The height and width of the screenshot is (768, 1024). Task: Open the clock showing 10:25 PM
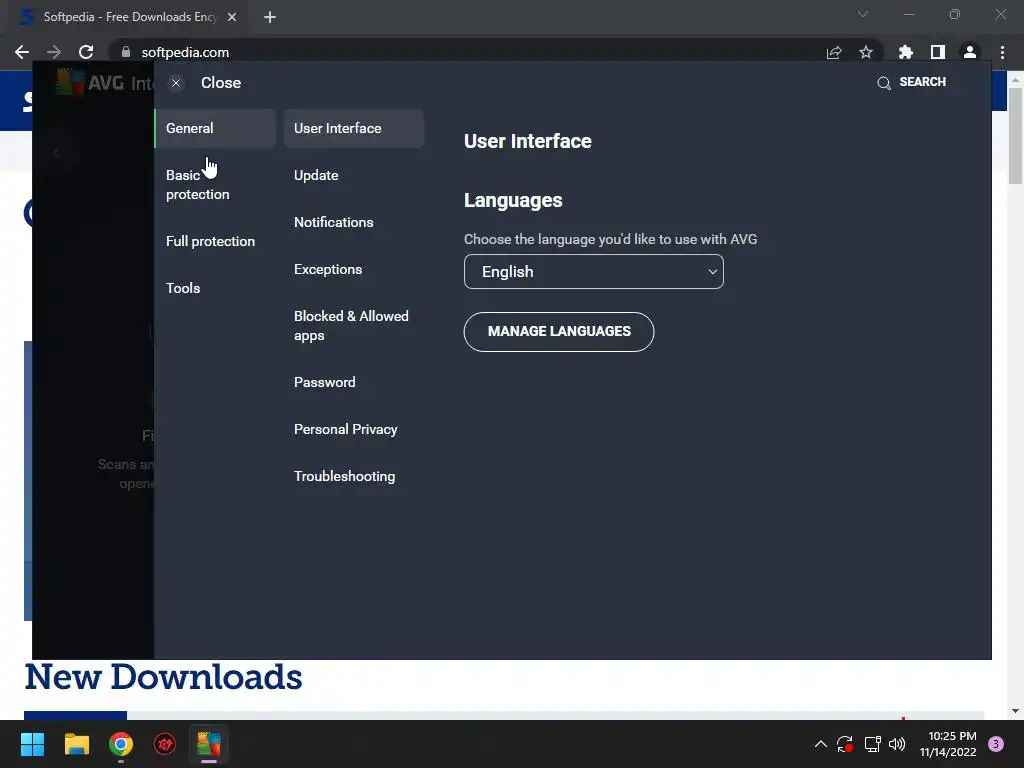[948, 744]
